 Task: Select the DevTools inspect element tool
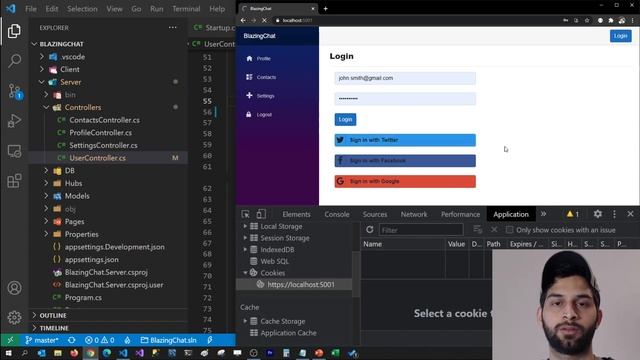[x=245, y=214]
